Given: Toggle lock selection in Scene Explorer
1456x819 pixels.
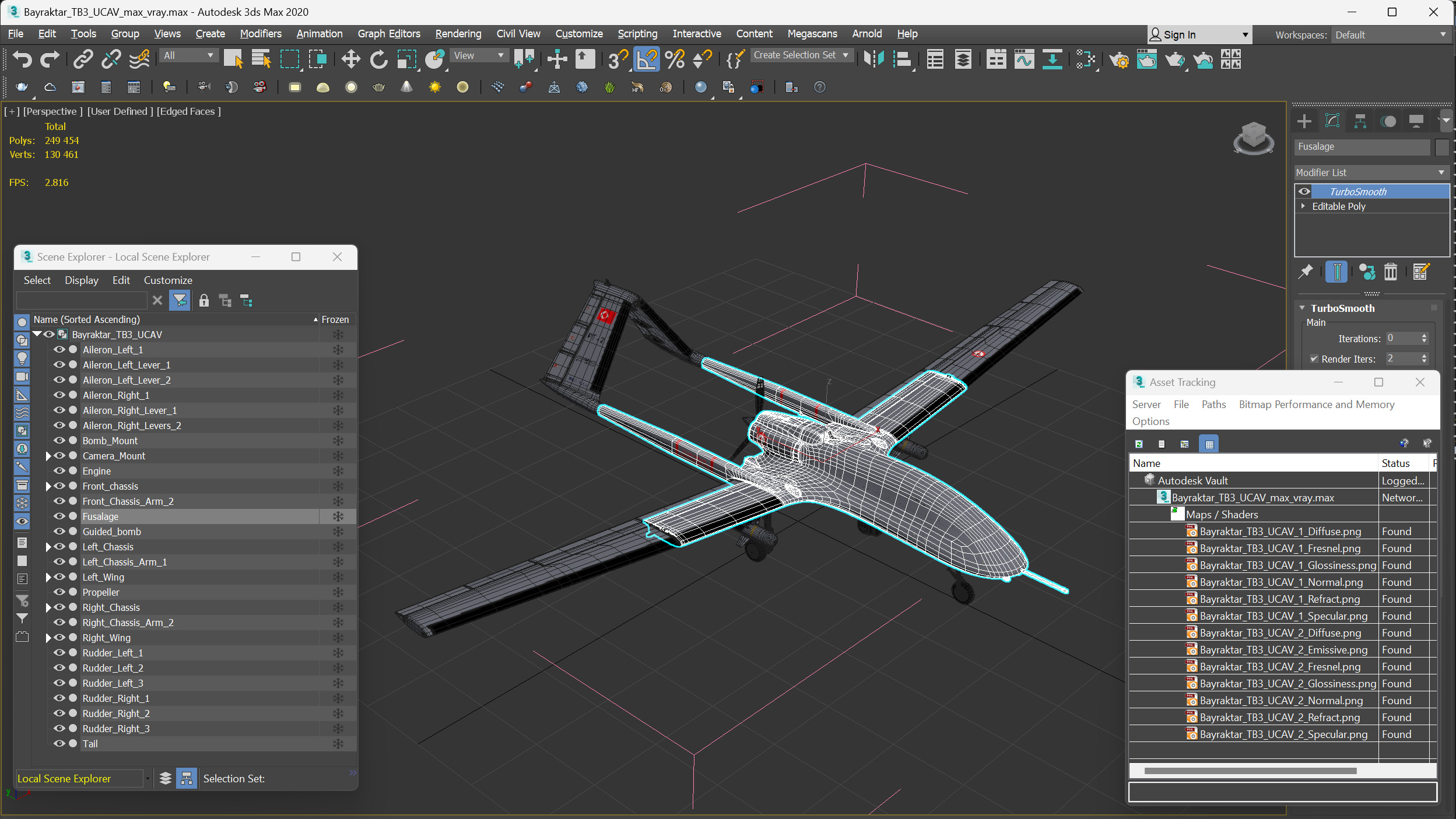Looking at the screenshot, I should pos(204,301).
